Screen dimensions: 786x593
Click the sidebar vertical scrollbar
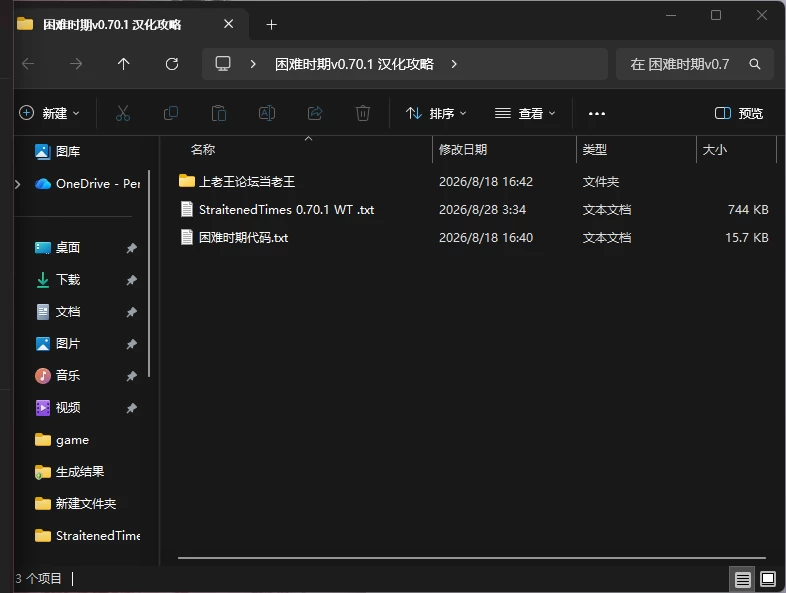(x=149, y=274)
